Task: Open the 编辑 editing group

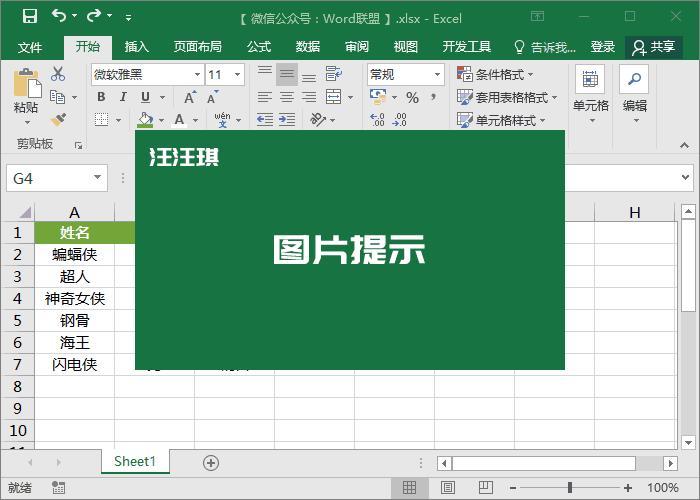Action: (x=634, y=95)
